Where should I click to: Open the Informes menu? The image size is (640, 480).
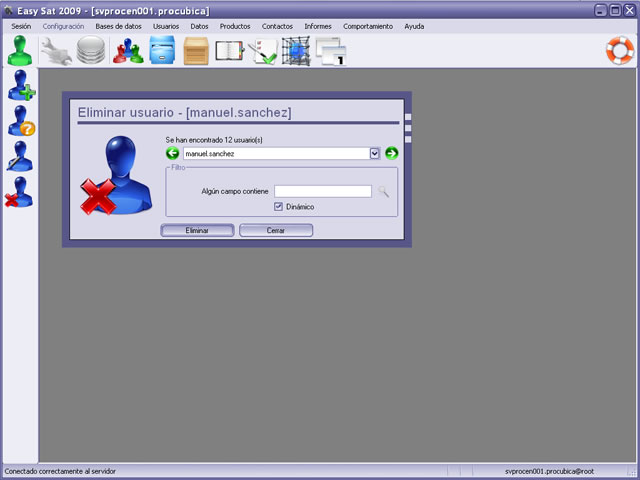point(318,26)
